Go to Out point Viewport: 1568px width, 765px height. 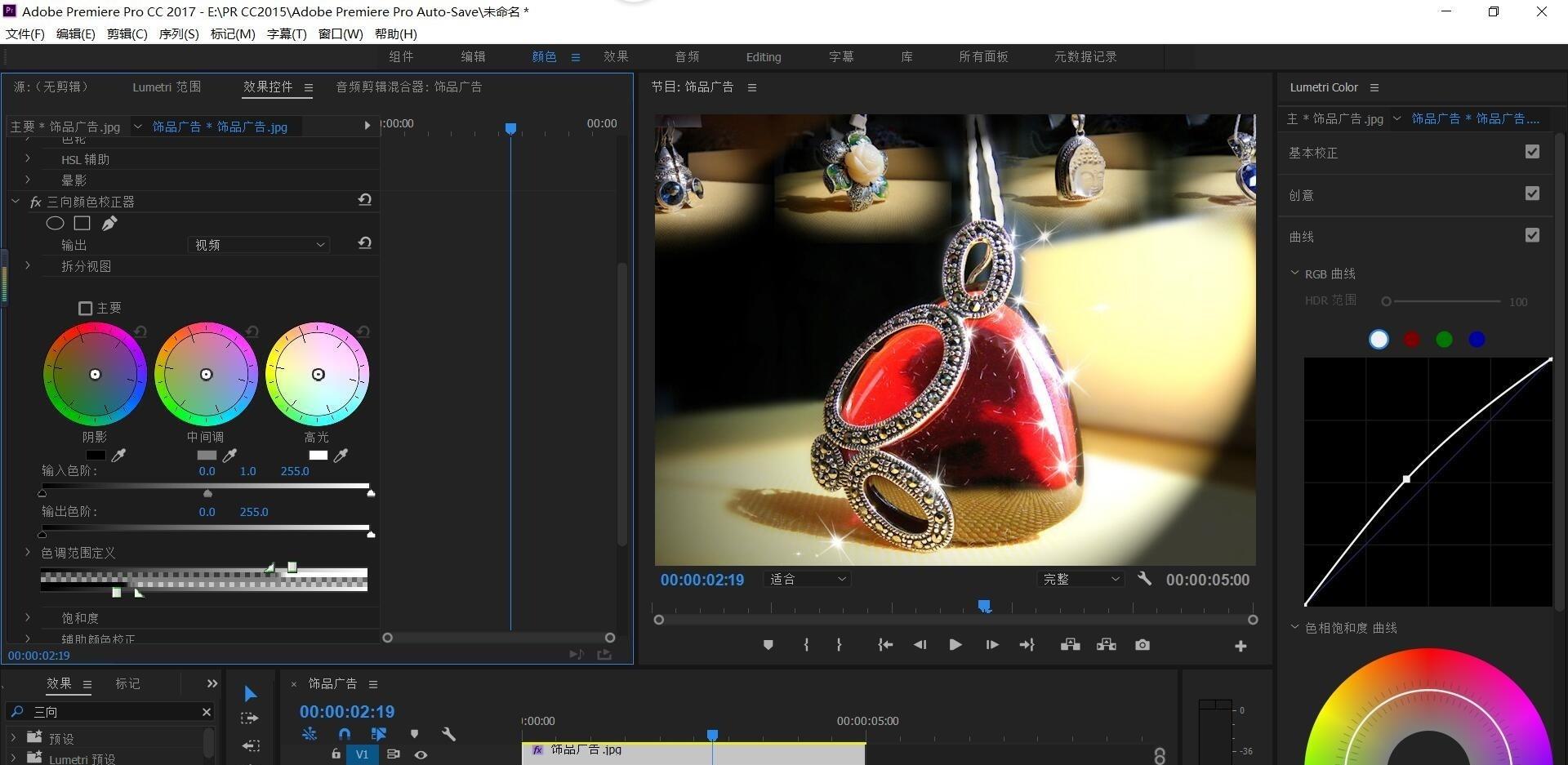(1027, 645)
